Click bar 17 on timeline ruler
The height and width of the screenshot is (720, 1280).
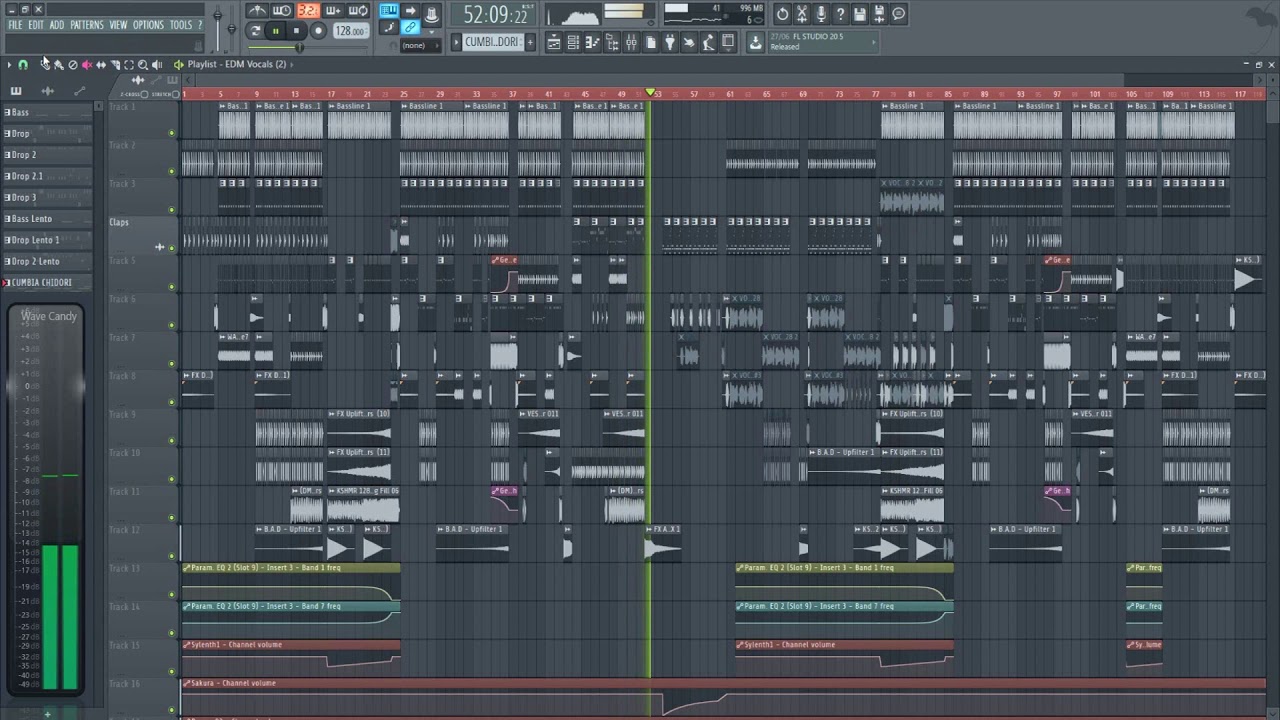pos(331,94)
